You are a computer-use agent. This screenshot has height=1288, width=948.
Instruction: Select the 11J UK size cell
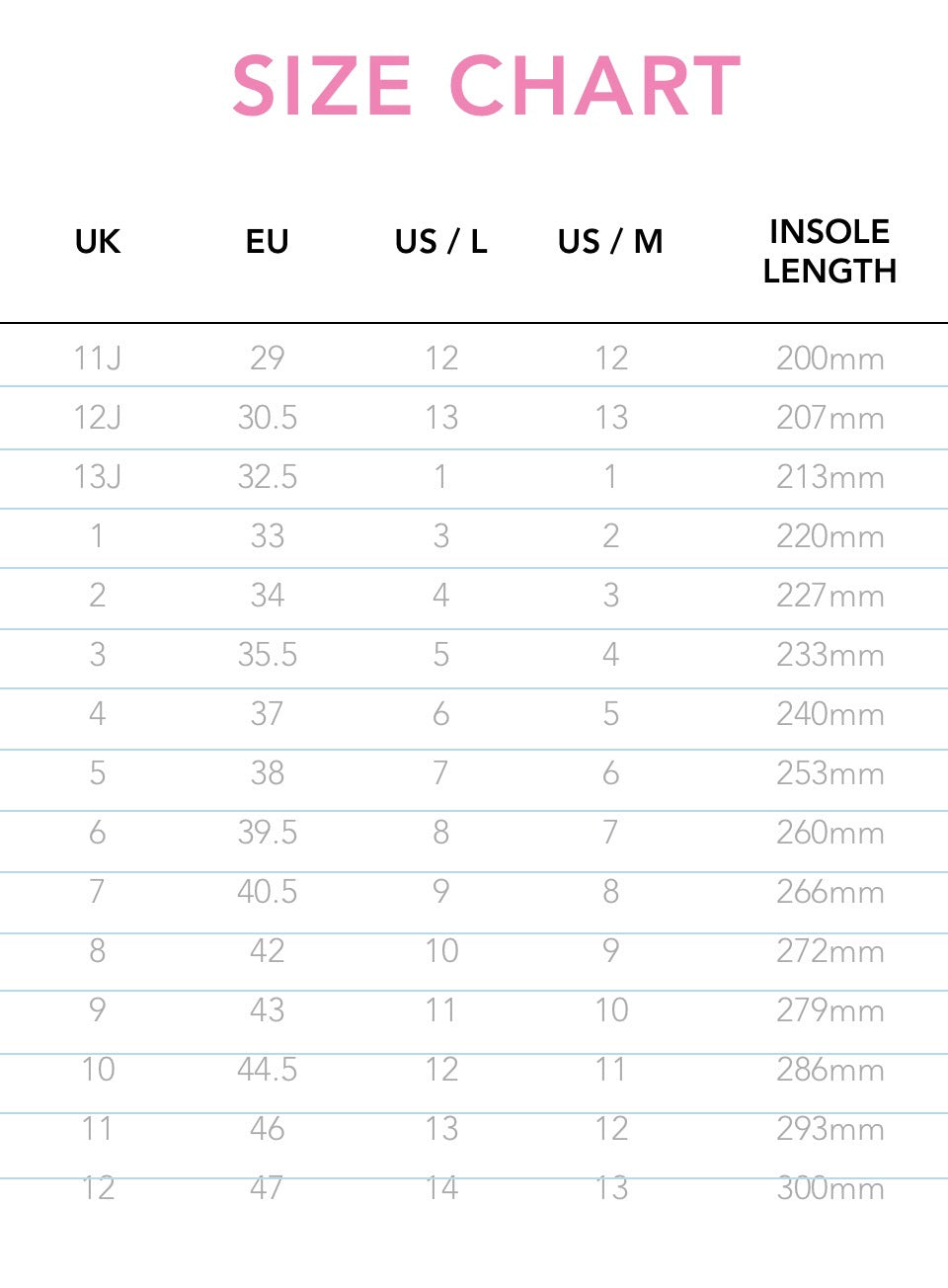click(x=97, y=358)
